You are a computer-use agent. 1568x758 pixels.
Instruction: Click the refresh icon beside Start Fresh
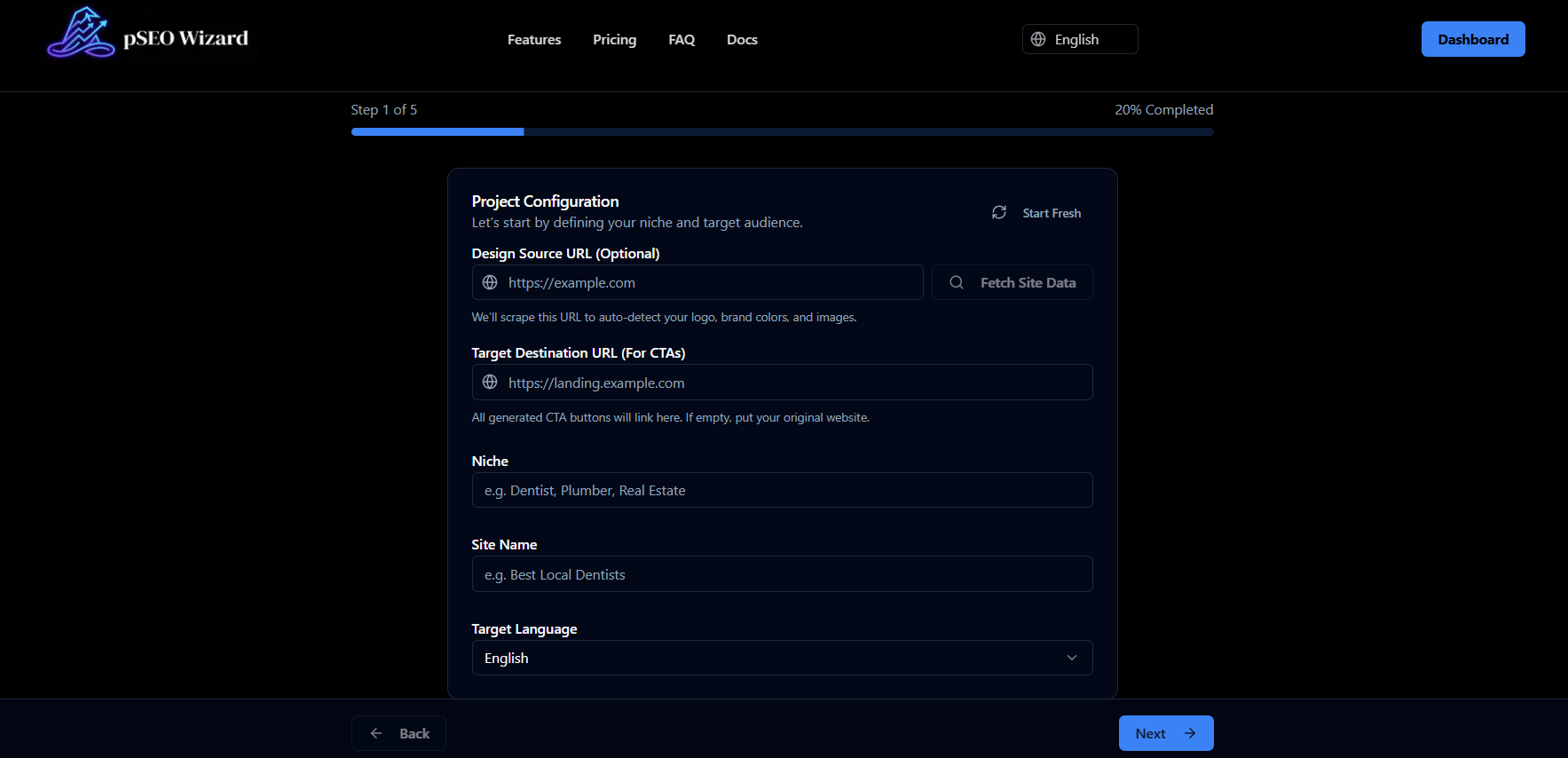[x=999, y=213]
